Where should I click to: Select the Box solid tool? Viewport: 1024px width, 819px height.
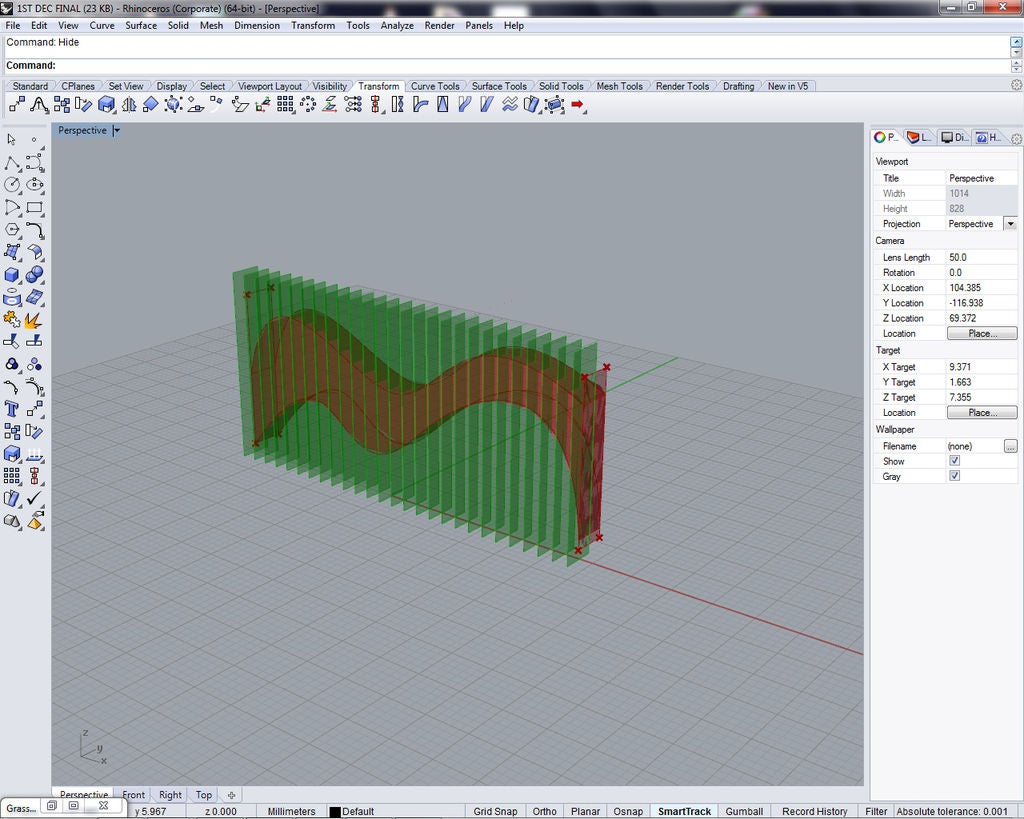click(12, 275)
